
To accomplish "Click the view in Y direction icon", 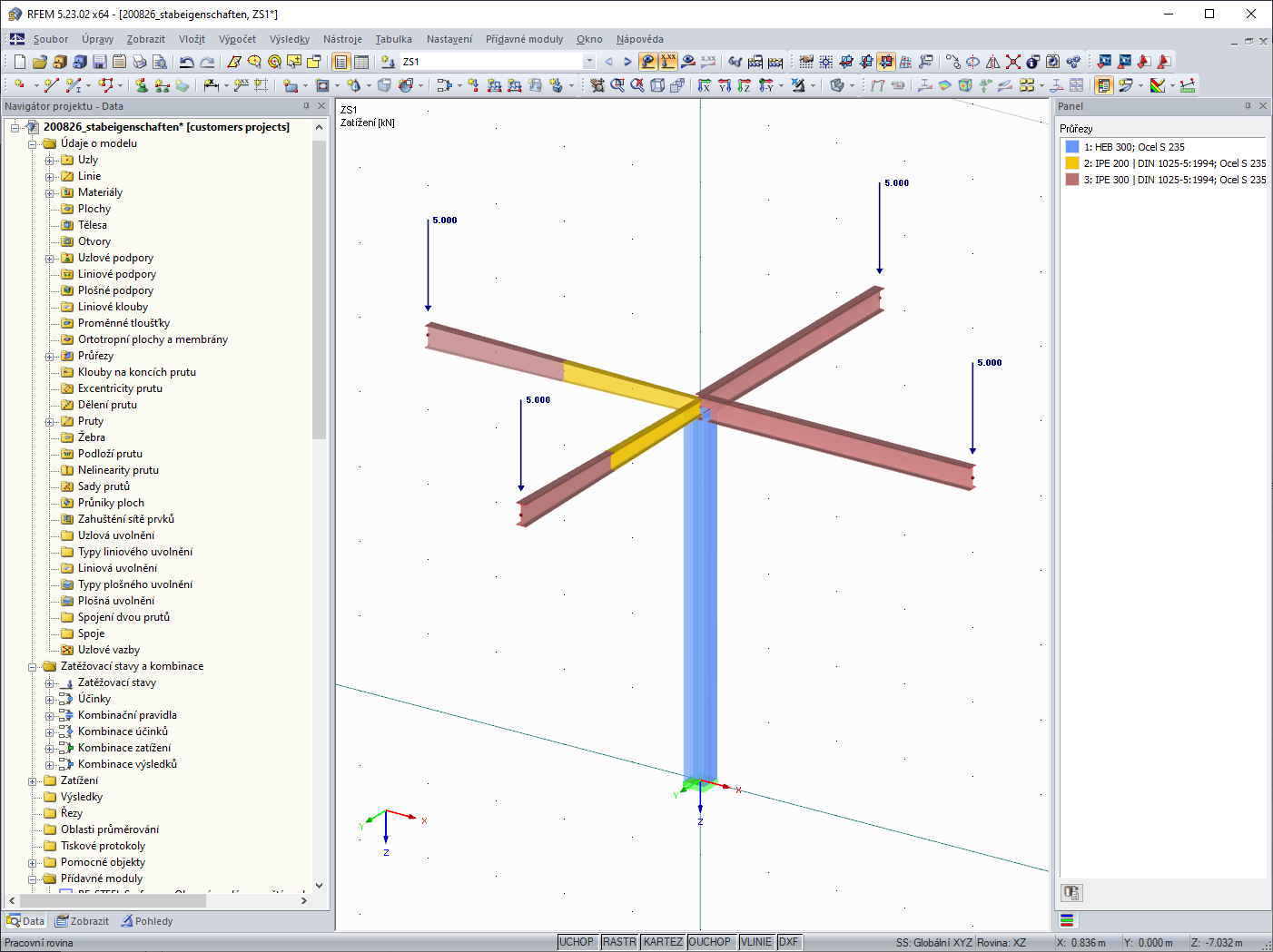I will click(725, 85).
